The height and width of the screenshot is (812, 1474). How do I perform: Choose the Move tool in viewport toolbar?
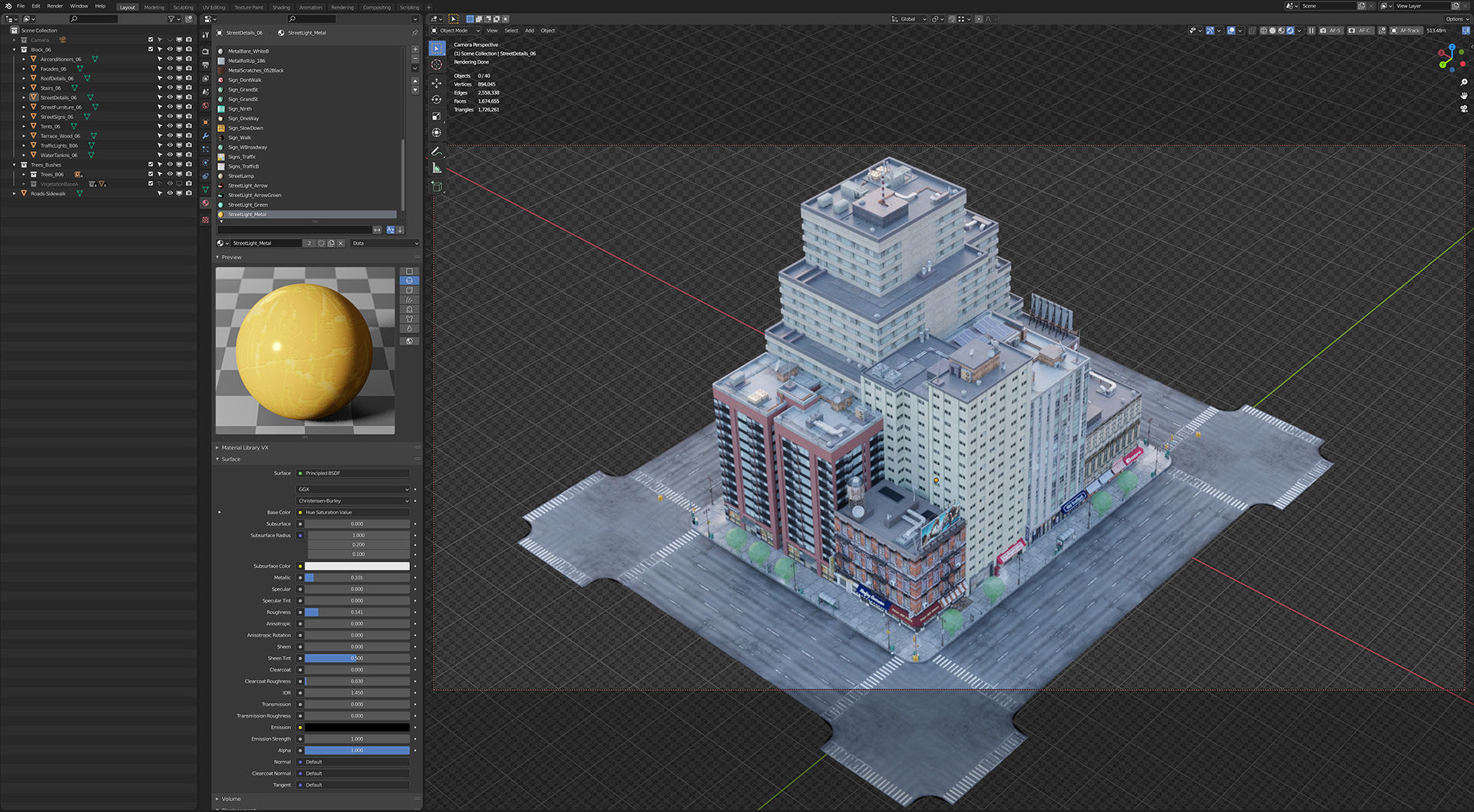tap(437, 83)
